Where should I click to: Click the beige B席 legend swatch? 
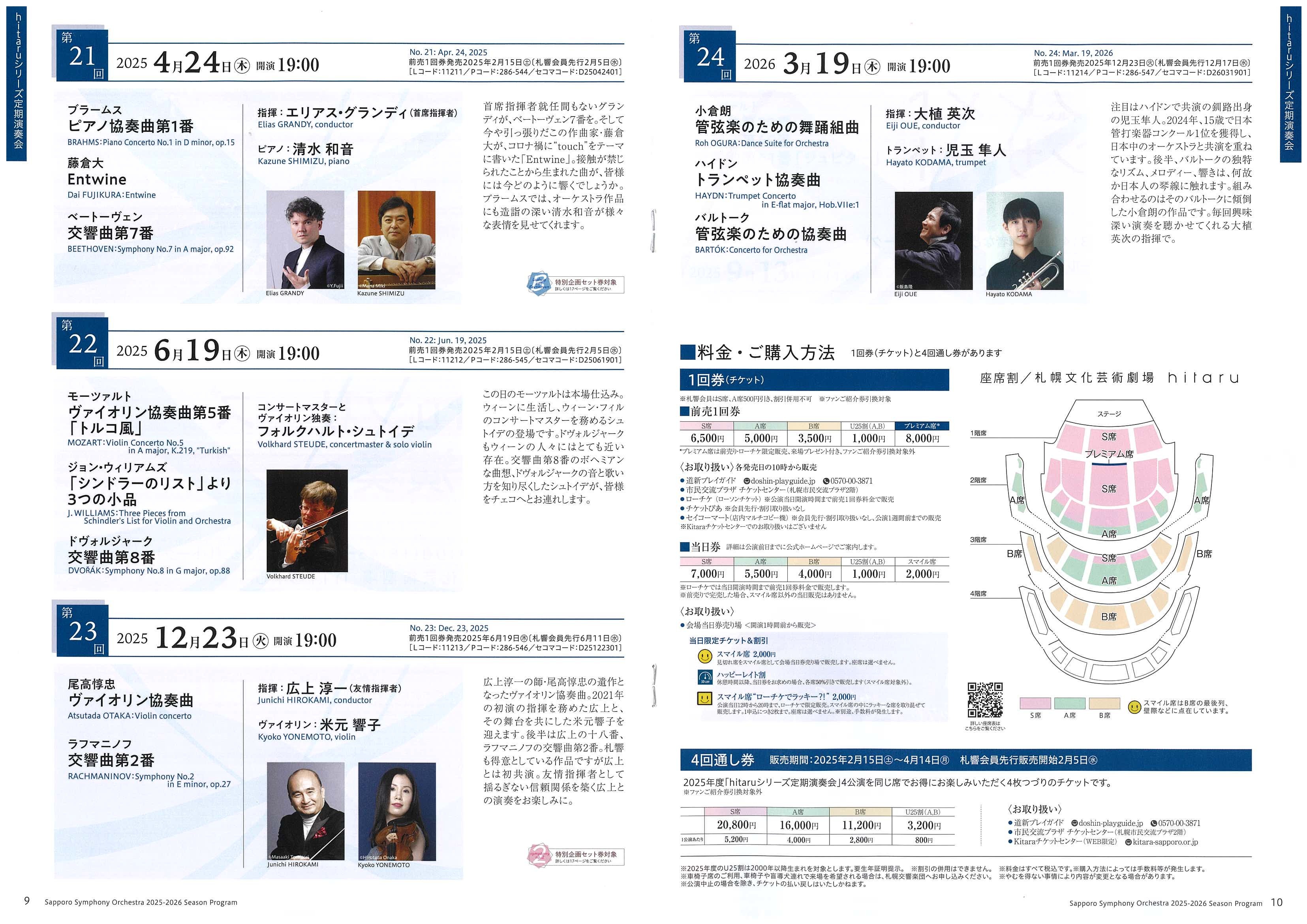[x=1104, y=704]
